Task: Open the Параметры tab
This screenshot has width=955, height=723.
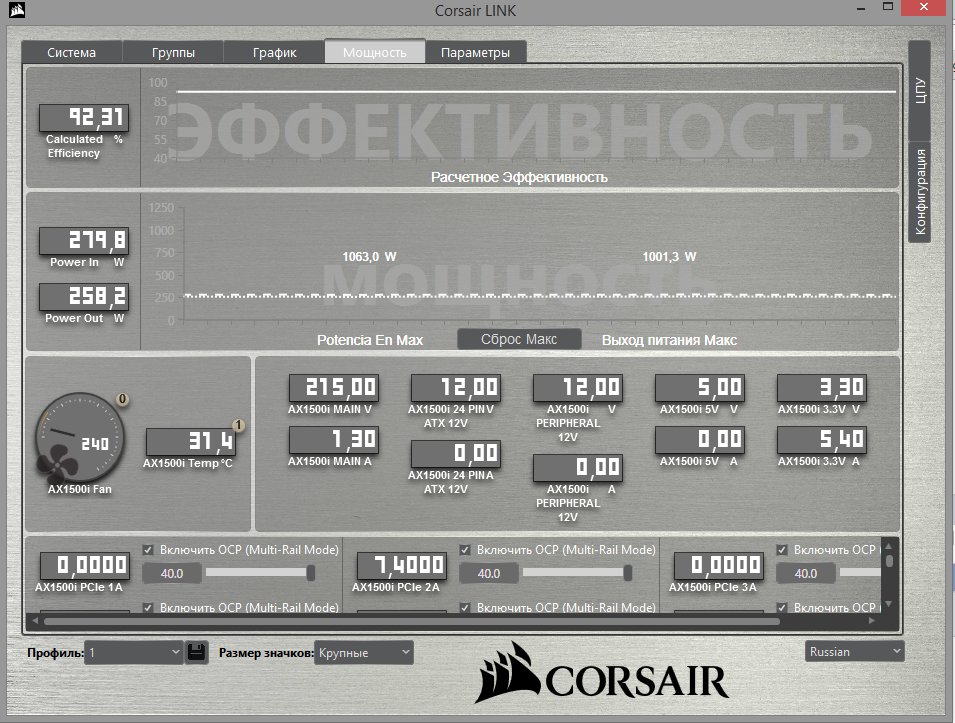Action: pyautogui.click(x=476, y=52)
